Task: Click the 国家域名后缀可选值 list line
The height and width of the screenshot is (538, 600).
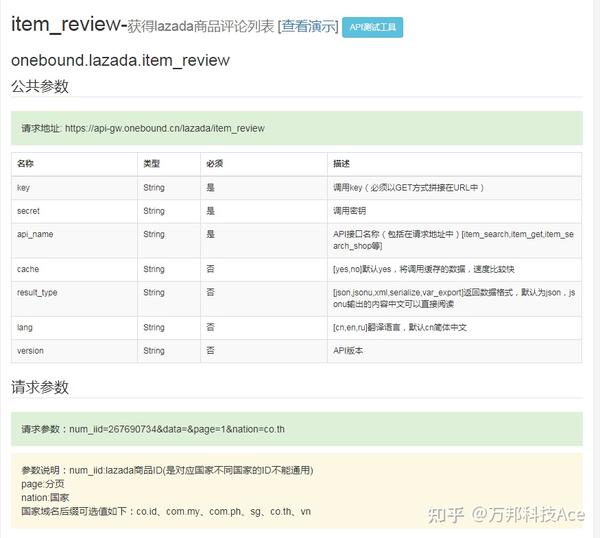Action: pos(166,512)
